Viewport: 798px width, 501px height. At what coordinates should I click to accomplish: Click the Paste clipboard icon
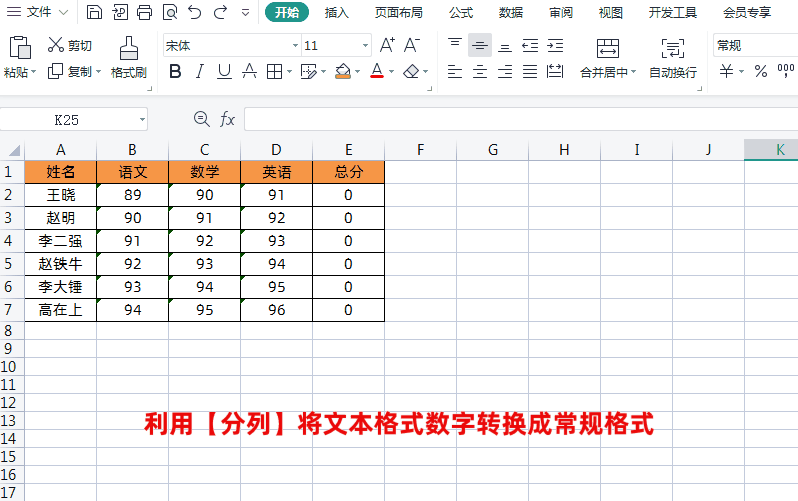[20, 48]
